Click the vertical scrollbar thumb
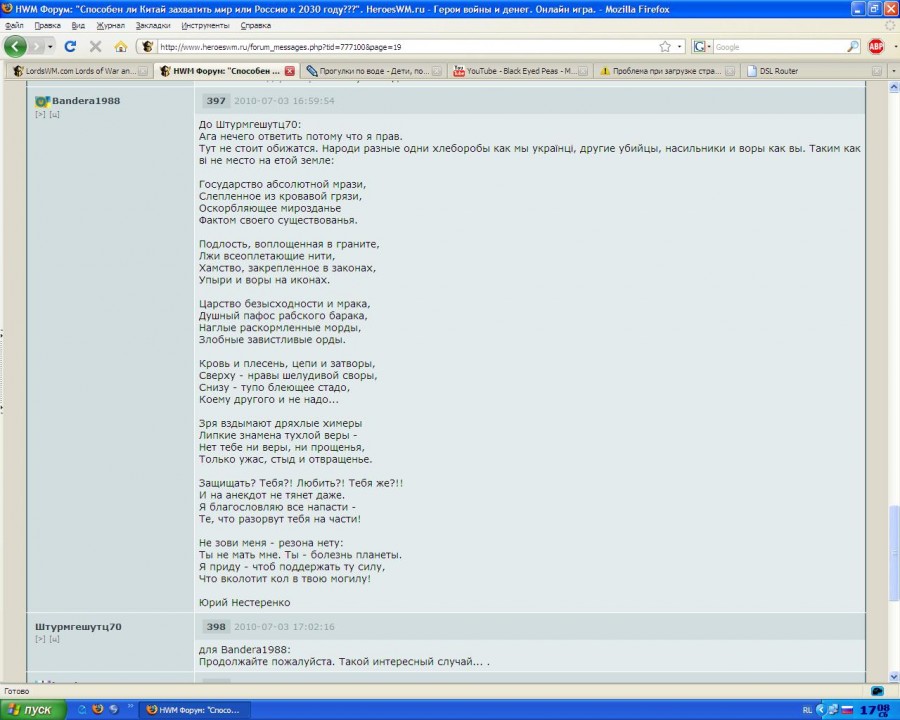900x720 pixels. tap(894, 553)
